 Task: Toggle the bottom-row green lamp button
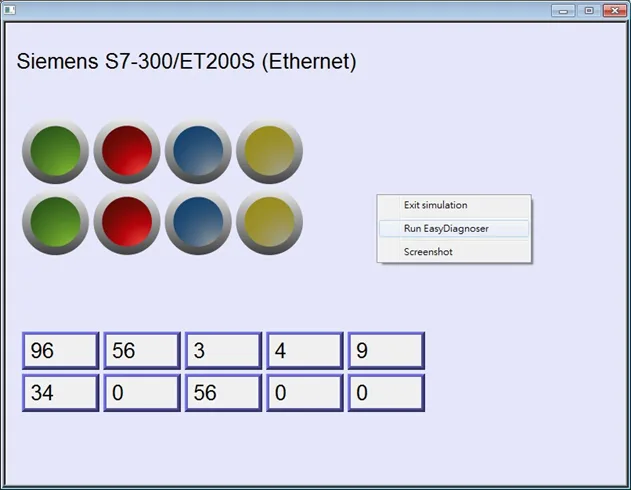point(56,222)
